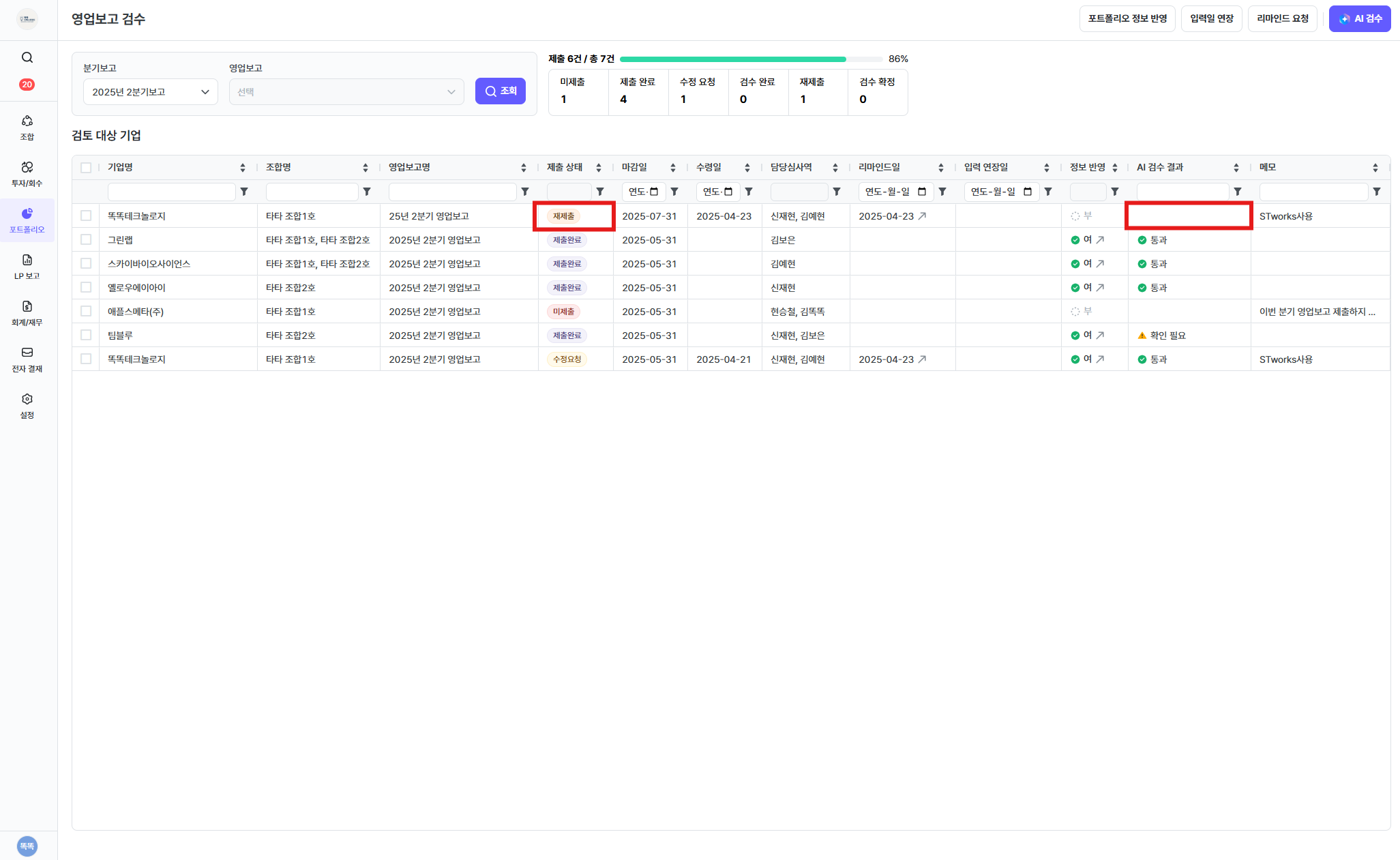Check the 스카이바이오사이언스 row checkbox
Image resolution: width=1400 pixels, height=860 pixels.
(86, 263)
